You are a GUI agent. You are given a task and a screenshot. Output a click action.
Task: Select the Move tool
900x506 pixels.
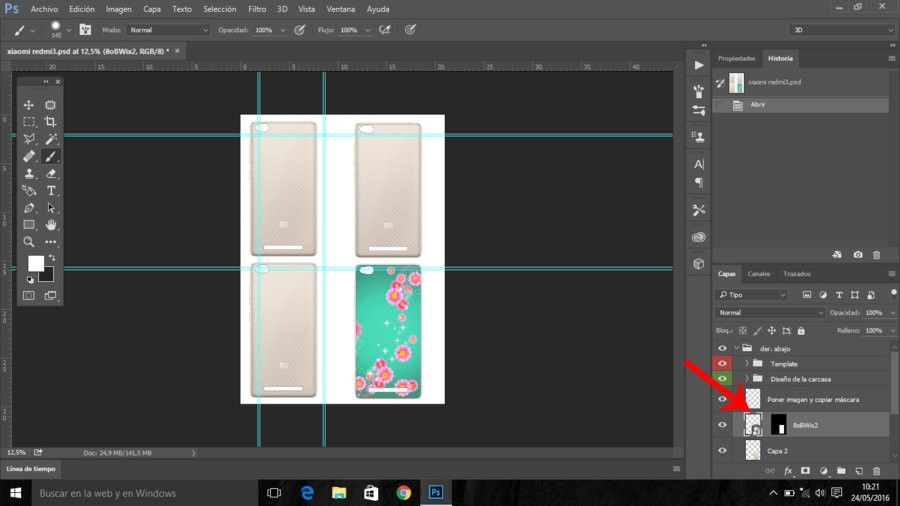(29, 105)
